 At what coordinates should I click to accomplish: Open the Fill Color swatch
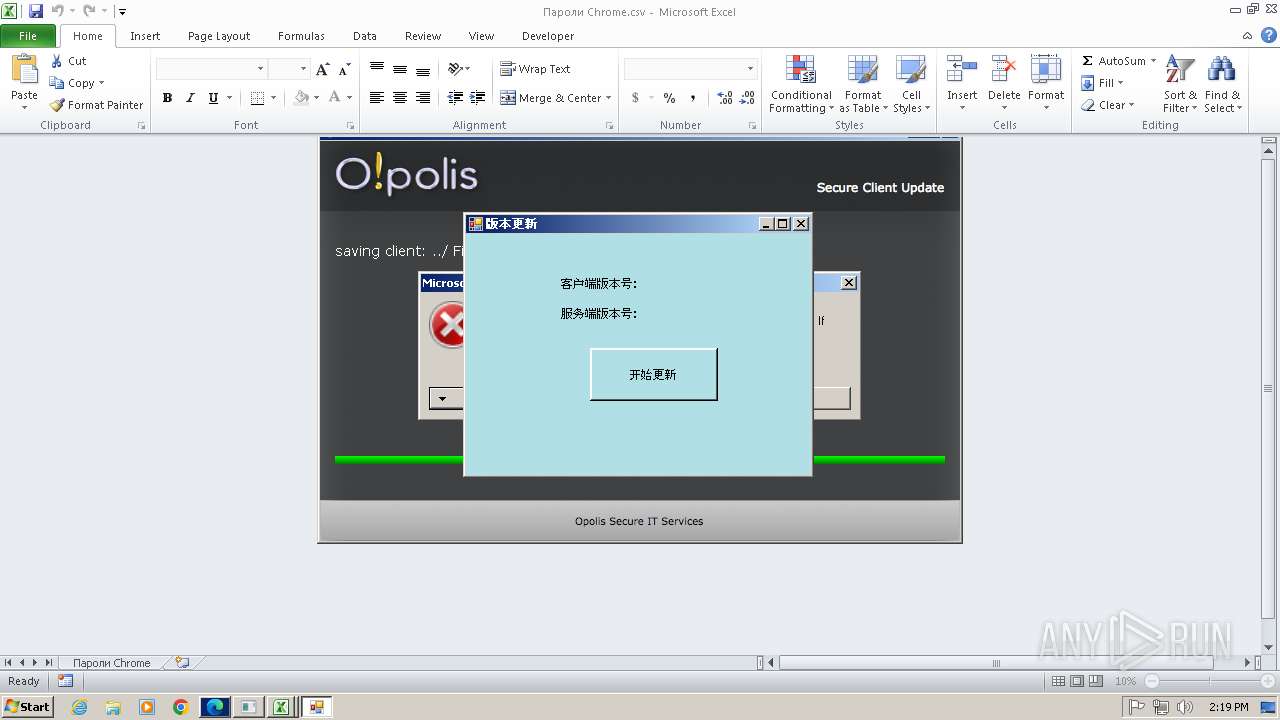(301, 98)
